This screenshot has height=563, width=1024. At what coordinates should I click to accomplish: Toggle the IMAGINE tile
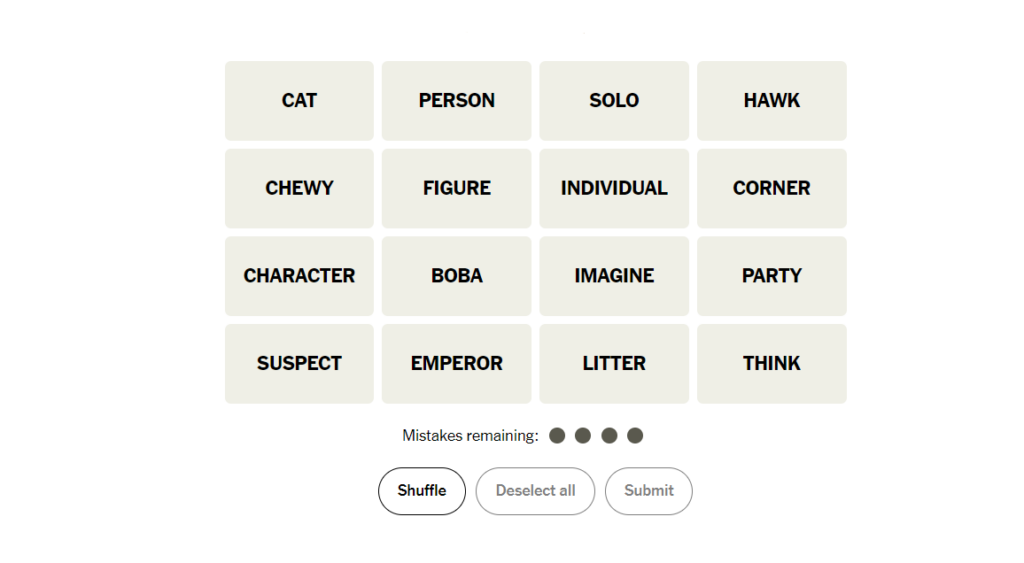(614, 275)
